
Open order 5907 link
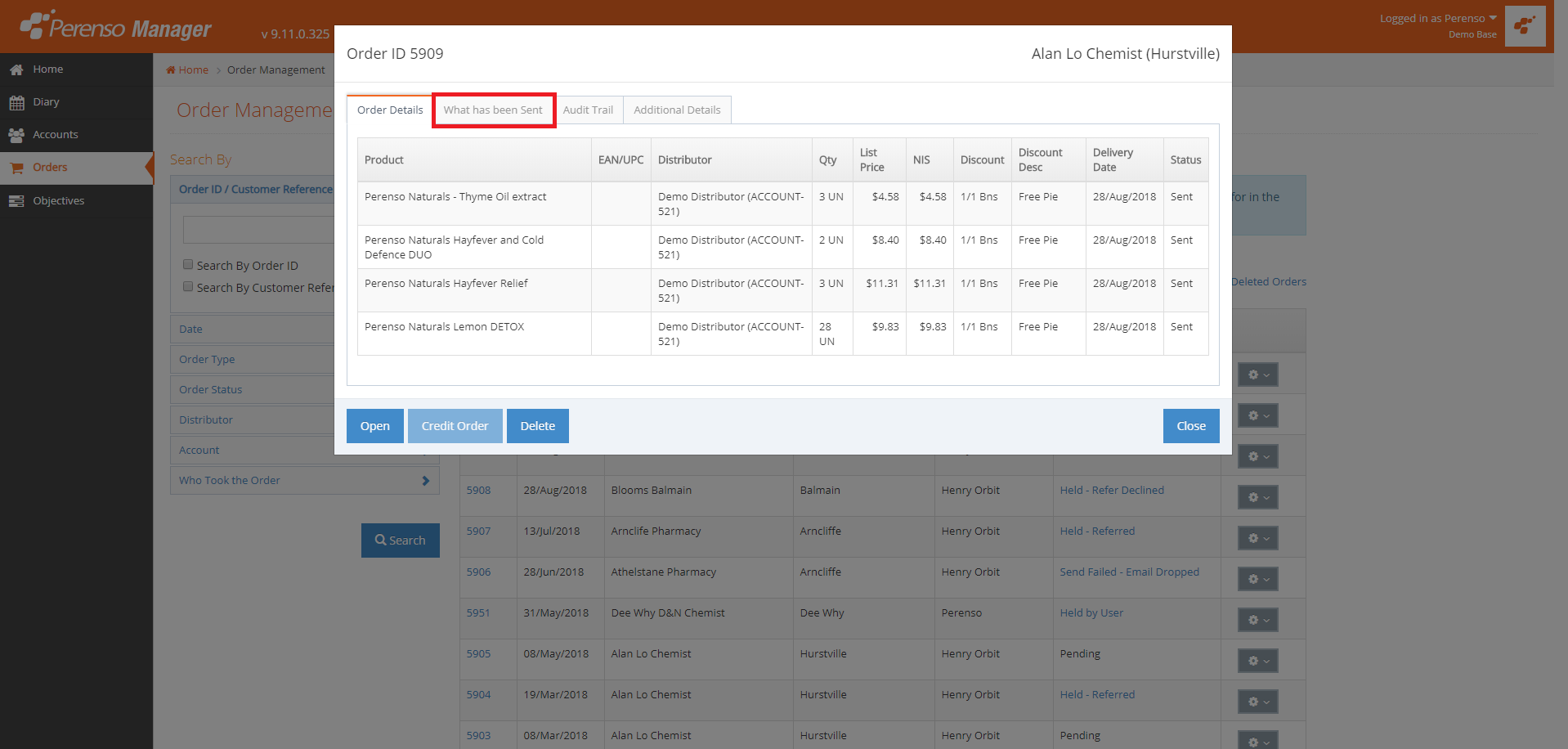coord(479,531)
